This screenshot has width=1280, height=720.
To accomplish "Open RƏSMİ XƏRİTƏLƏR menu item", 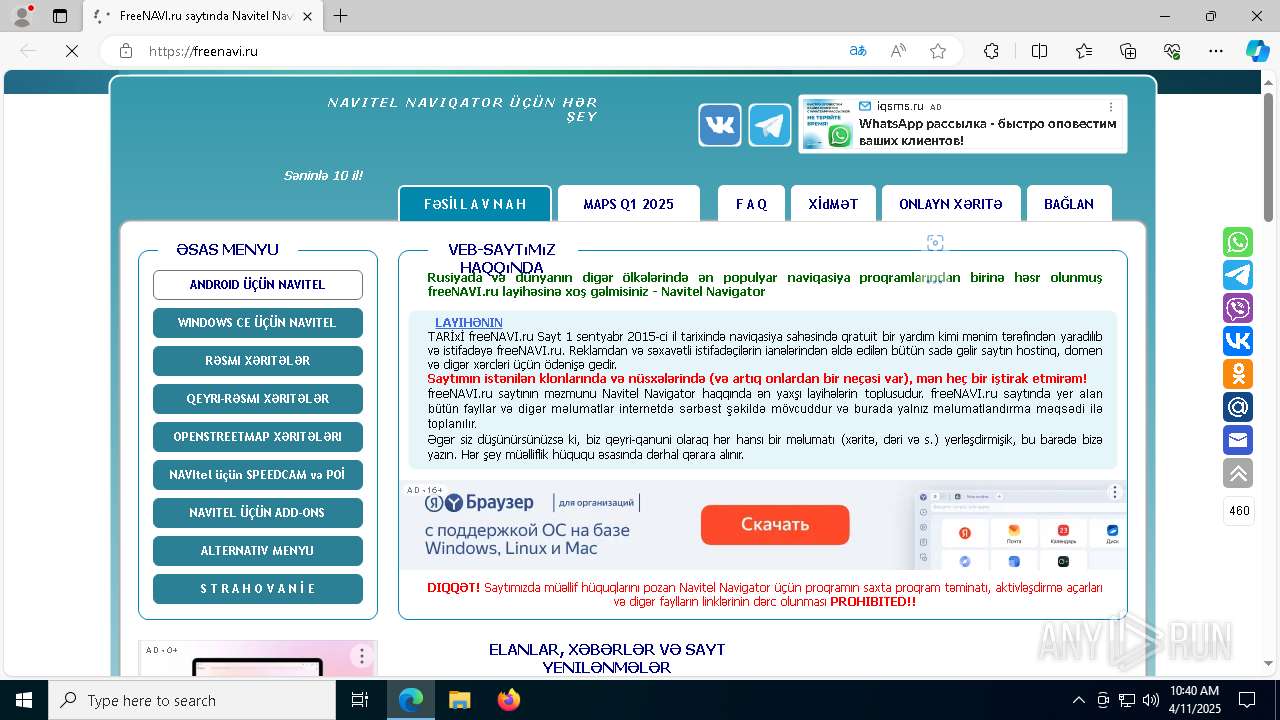I will tap(258, 361).
